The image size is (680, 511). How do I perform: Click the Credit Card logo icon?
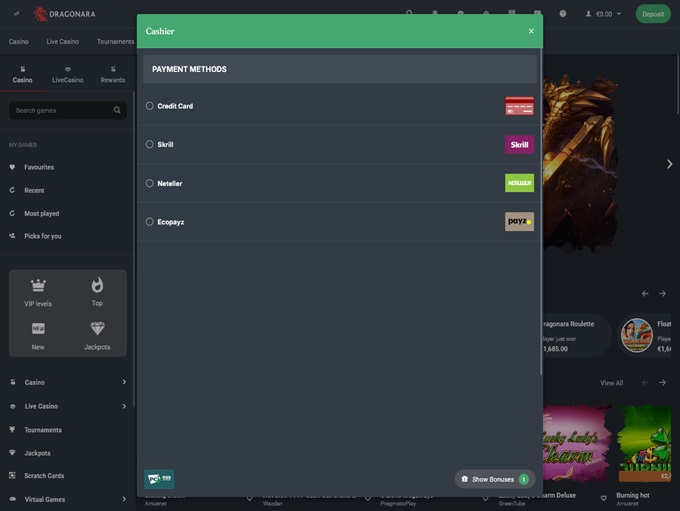519,106
